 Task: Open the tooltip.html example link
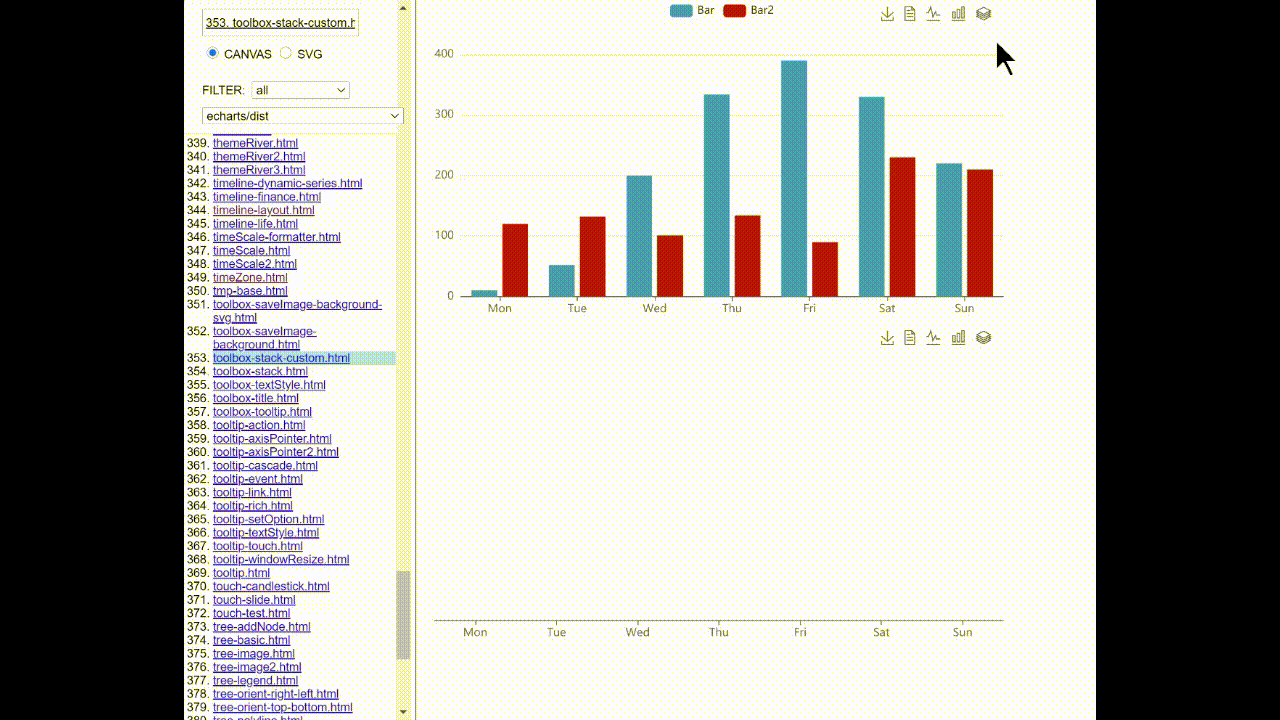240,572
